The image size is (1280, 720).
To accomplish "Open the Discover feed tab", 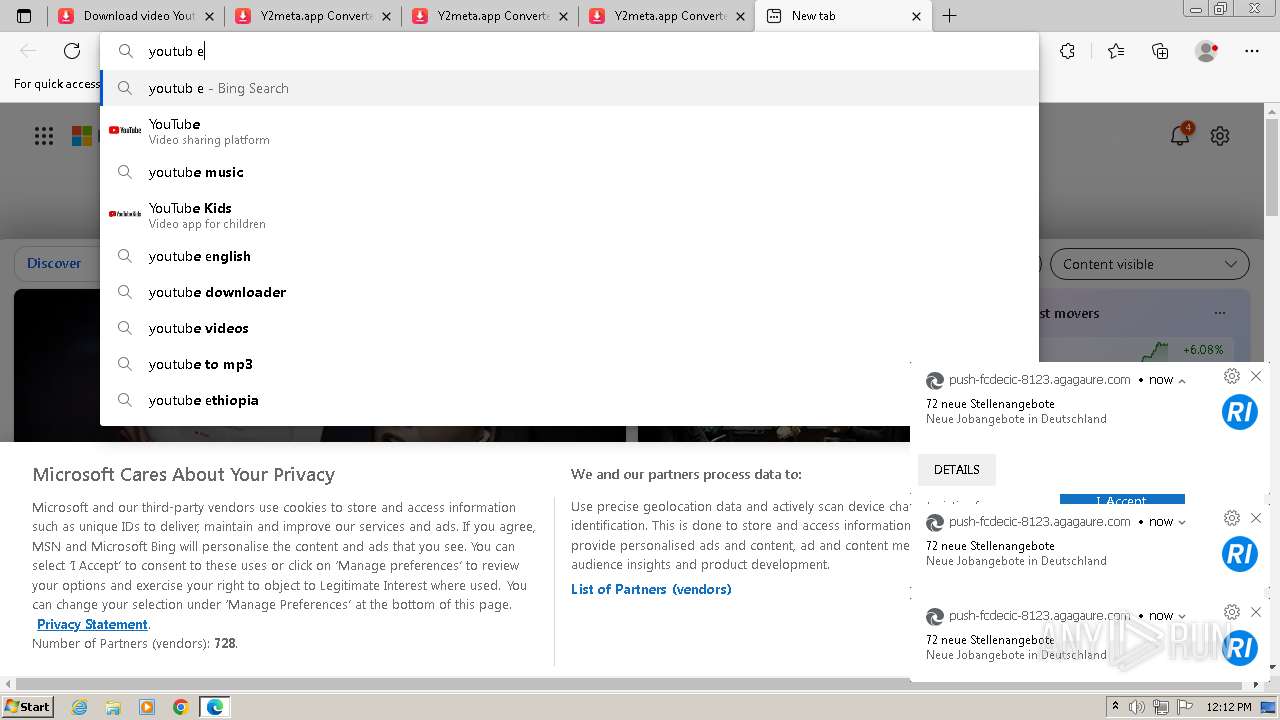I will (54, 263).
